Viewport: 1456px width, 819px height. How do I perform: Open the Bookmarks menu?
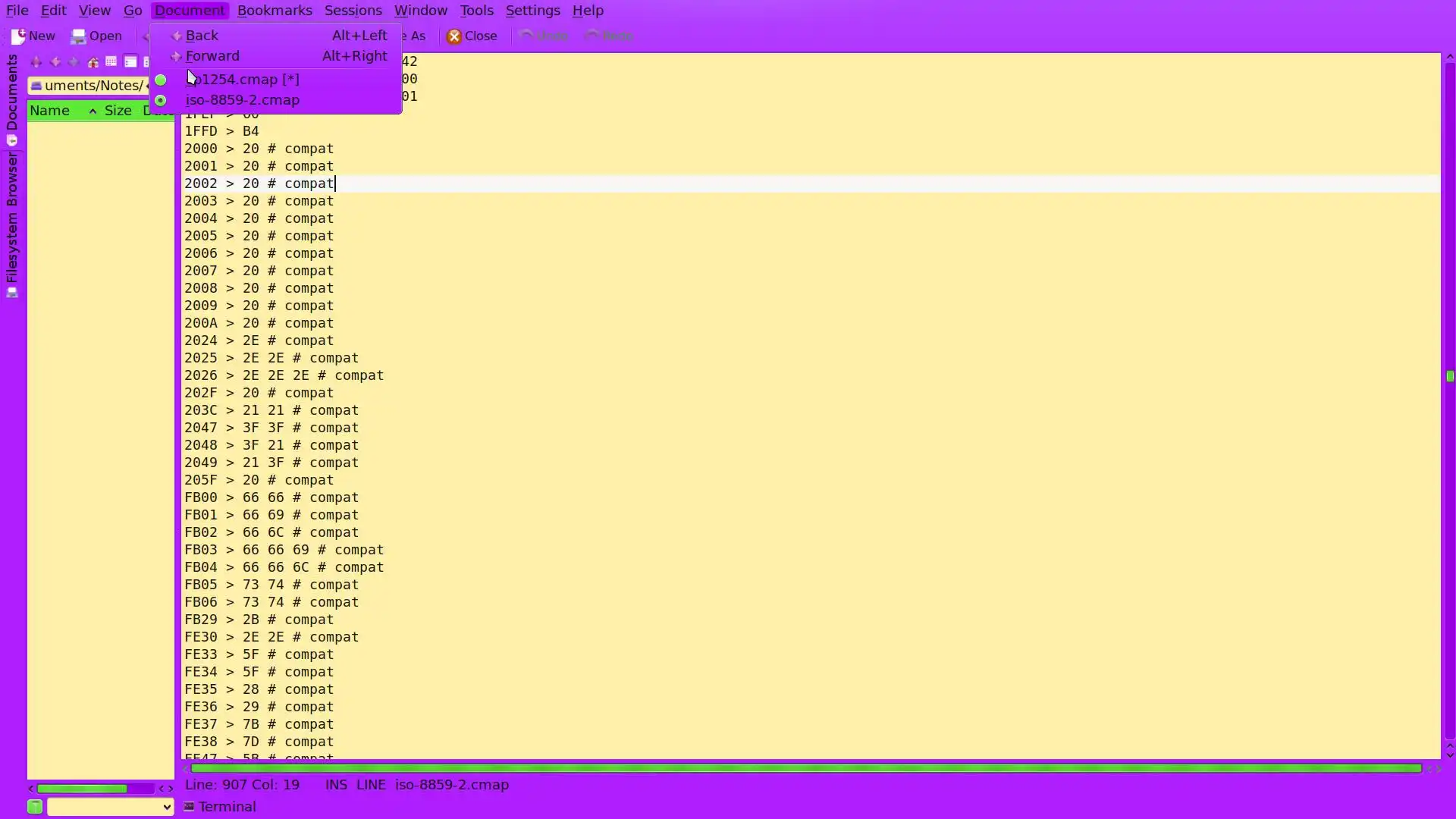274,11
